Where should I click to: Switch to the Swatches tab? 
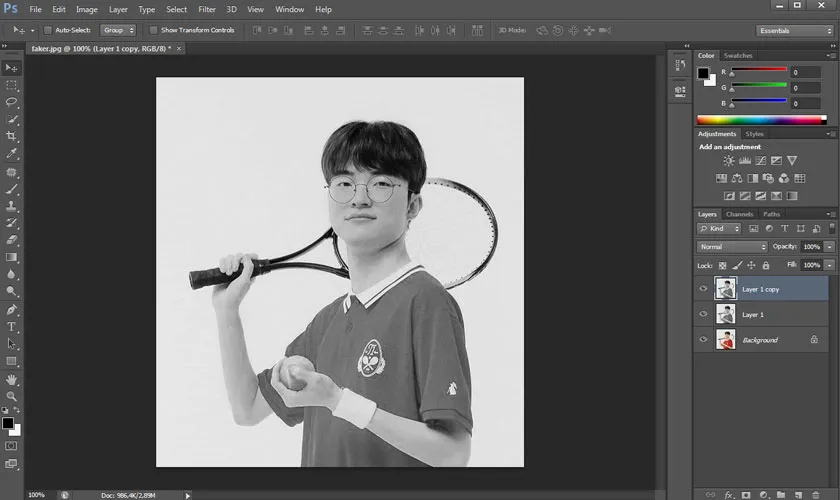coord(738,55)
